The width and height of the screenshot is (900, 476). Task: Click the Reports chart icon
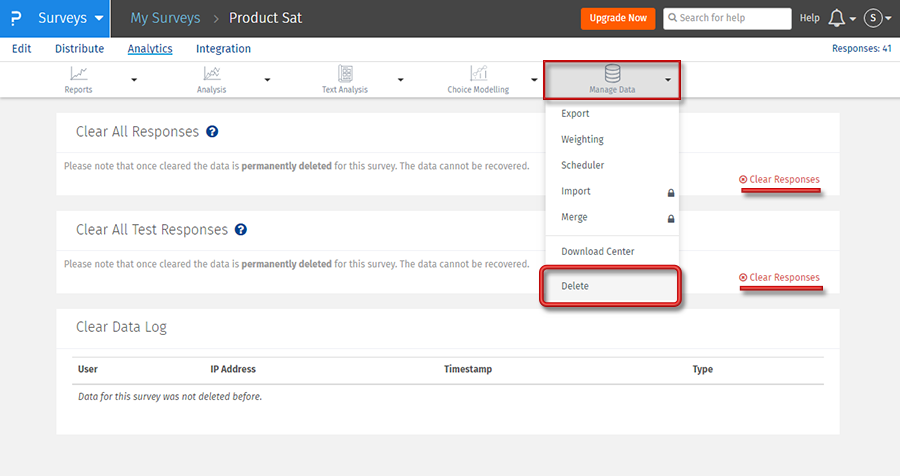[x=78, y=73]
